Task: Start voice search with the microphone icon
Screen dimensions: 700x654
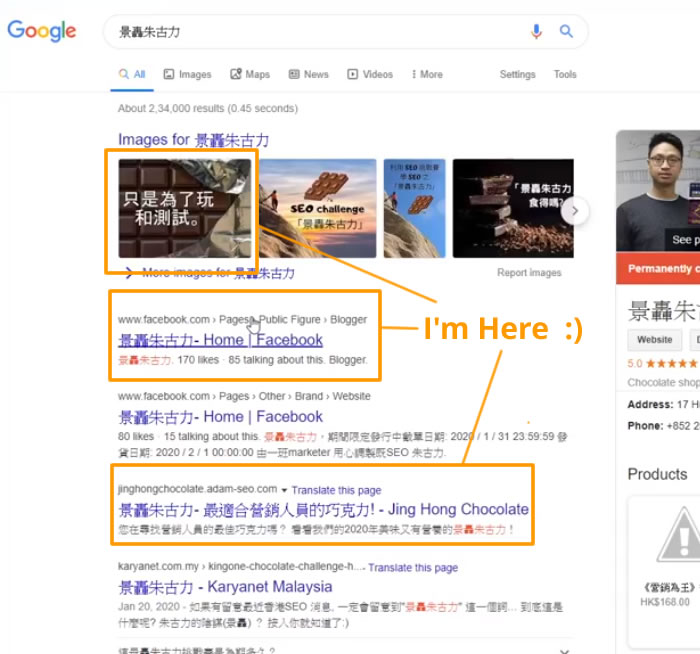Action: click(x=536, y=31)
